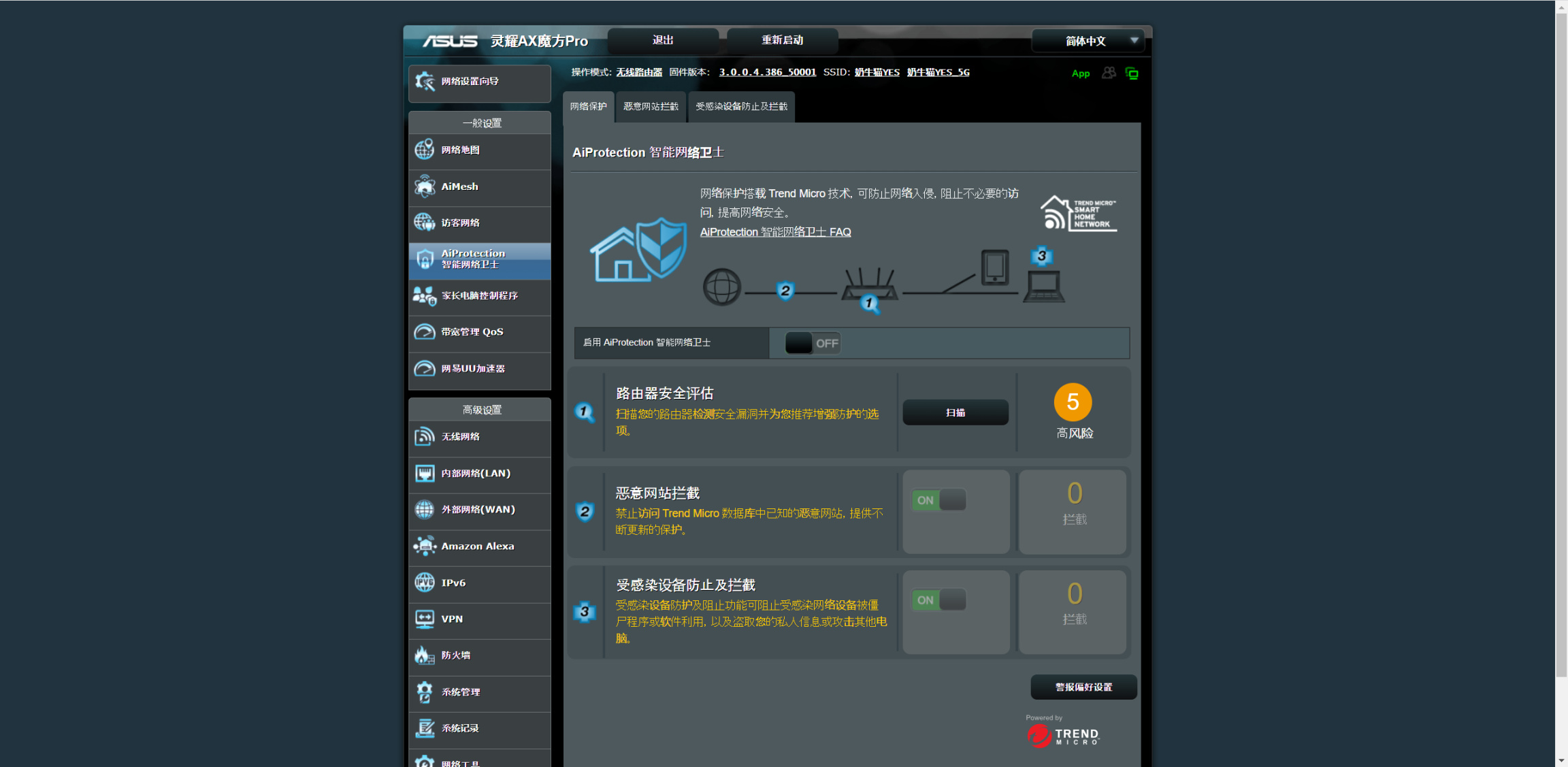
Task: Click the firmware version 3.0.0.4.386_50001 link
Action: click(x=767, y=72)
